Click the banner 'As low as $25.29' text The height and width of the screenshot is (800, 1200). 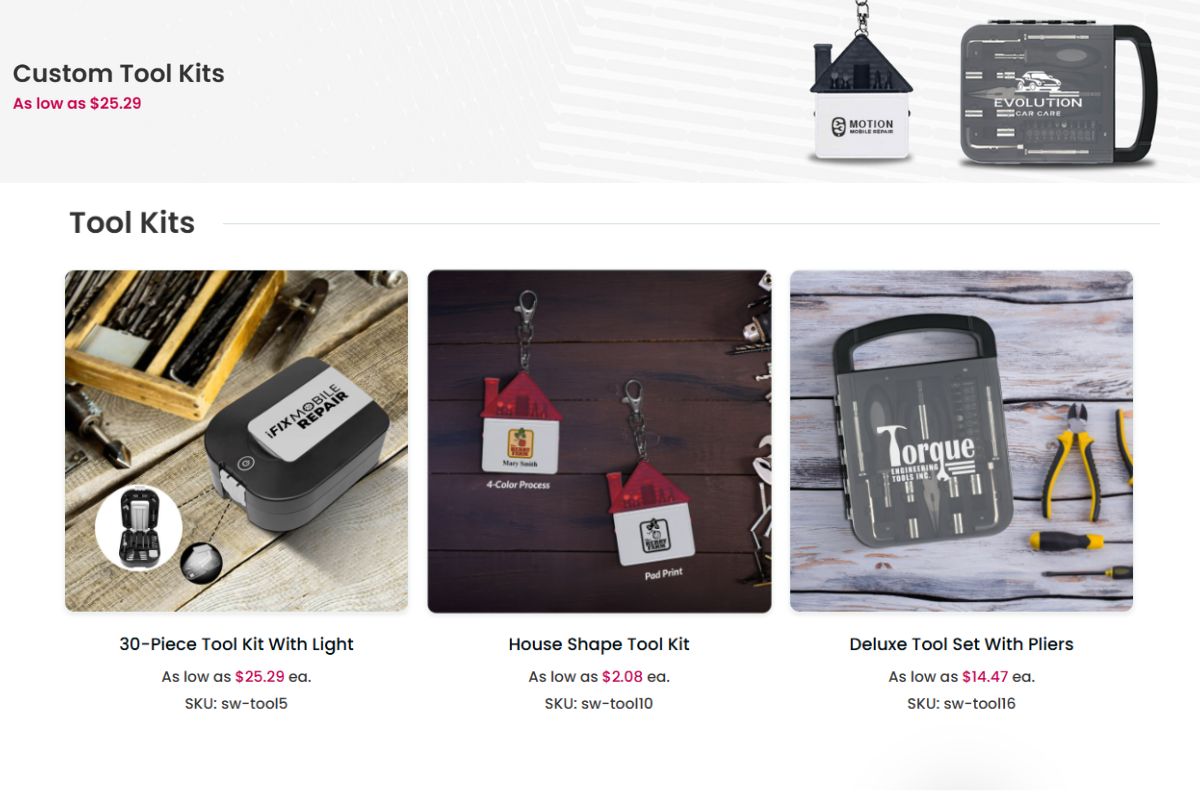tap(77, 102)
